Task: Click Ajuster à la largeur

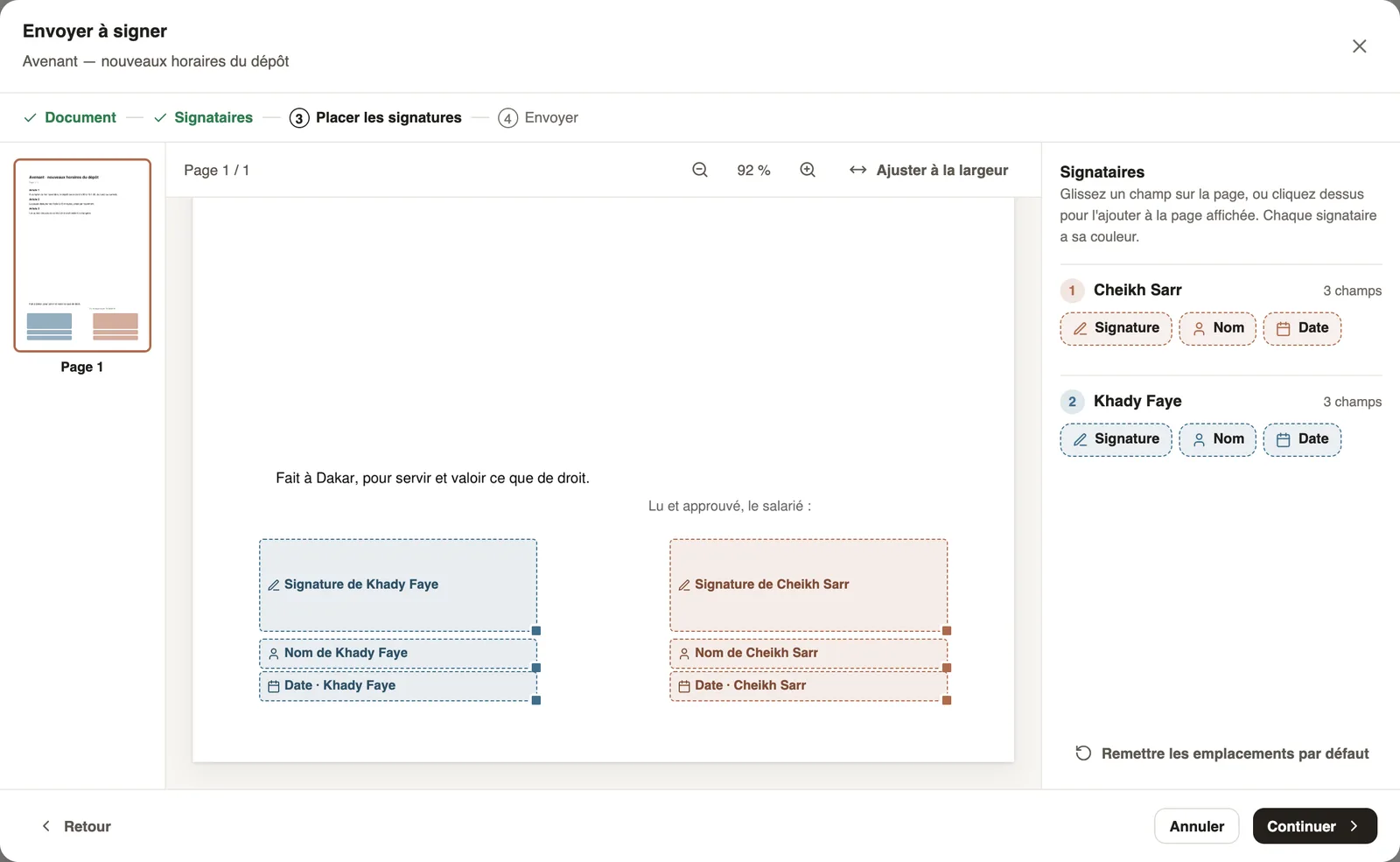Action: click(x=928, y=170)
